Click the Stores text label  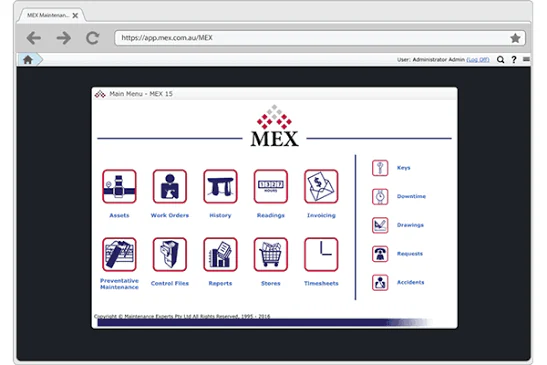tap(271, 283)
